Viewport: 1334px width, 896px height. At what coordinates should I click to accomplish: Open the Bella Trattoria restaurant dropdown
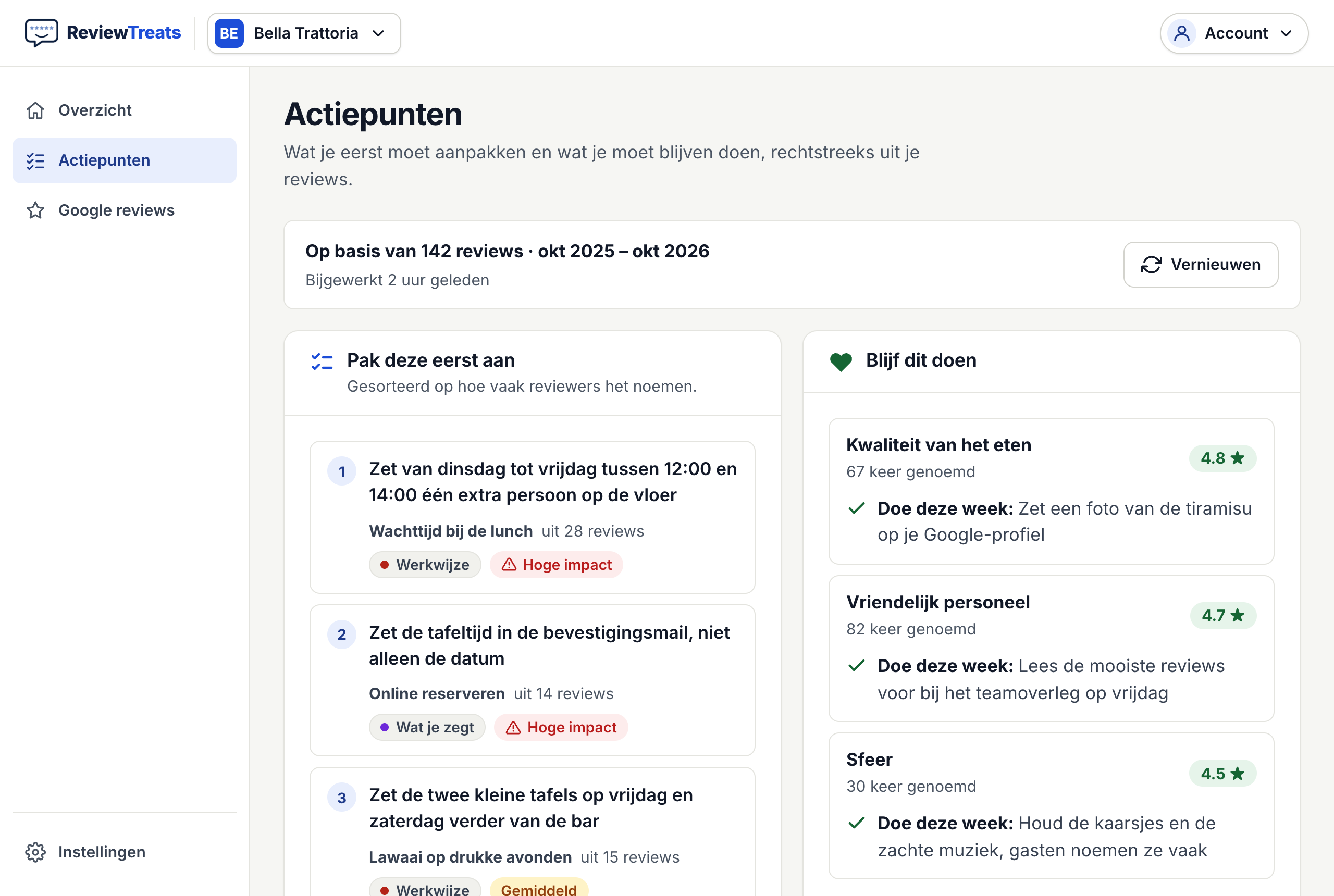tap(304, 33)
